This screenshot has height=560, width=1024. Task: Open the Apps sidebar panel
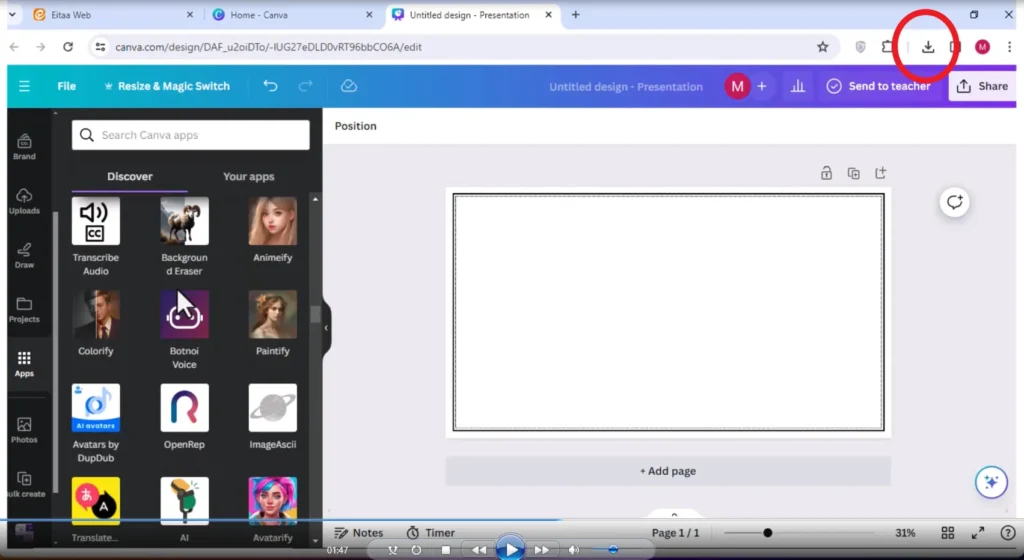tap(24, 364)
